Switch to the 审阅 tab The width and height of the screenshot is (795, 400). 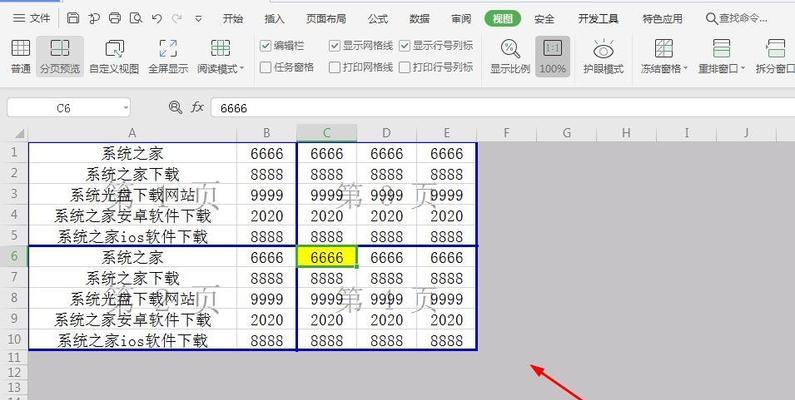(461, 19)
